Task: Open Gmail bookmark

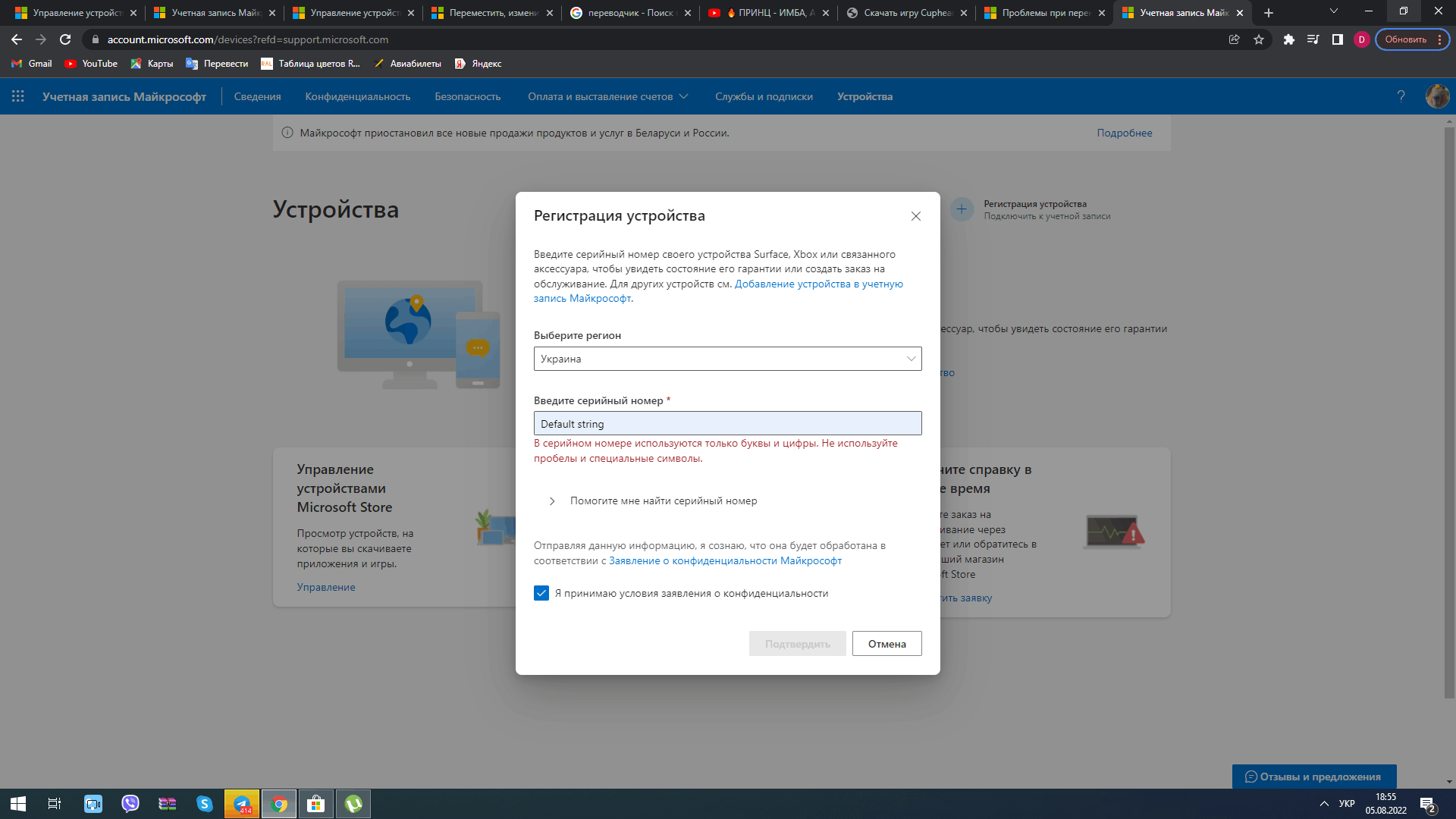Action: pyautogui.click(x=32, y=64)
